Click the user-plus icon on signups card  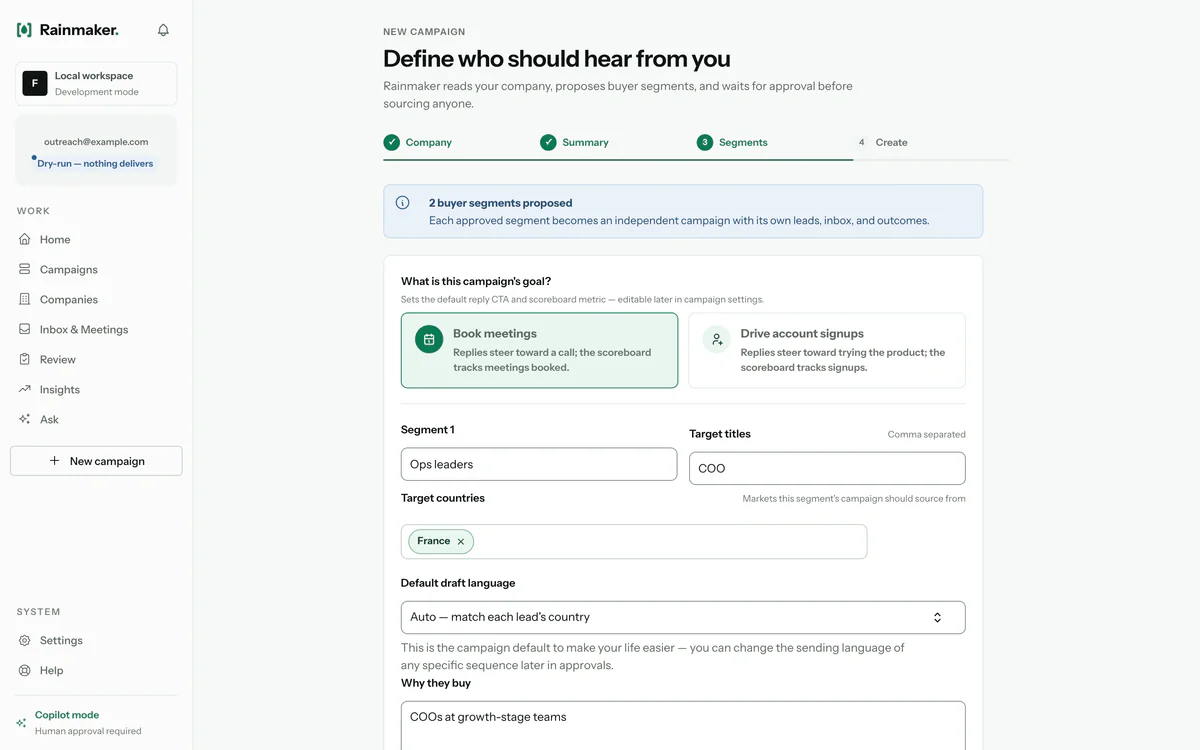(716, 339)
